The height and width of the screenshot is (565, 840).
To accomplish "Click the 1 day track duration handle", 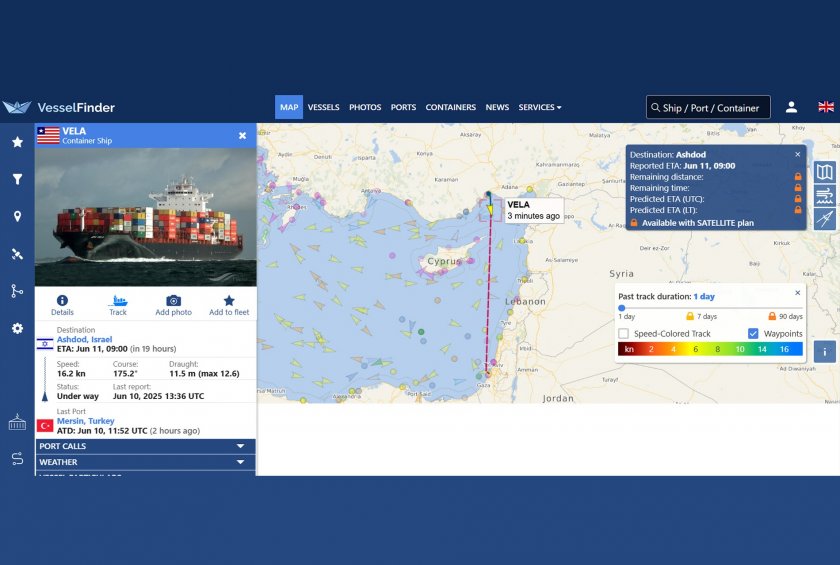I will (x=621, y=308).
